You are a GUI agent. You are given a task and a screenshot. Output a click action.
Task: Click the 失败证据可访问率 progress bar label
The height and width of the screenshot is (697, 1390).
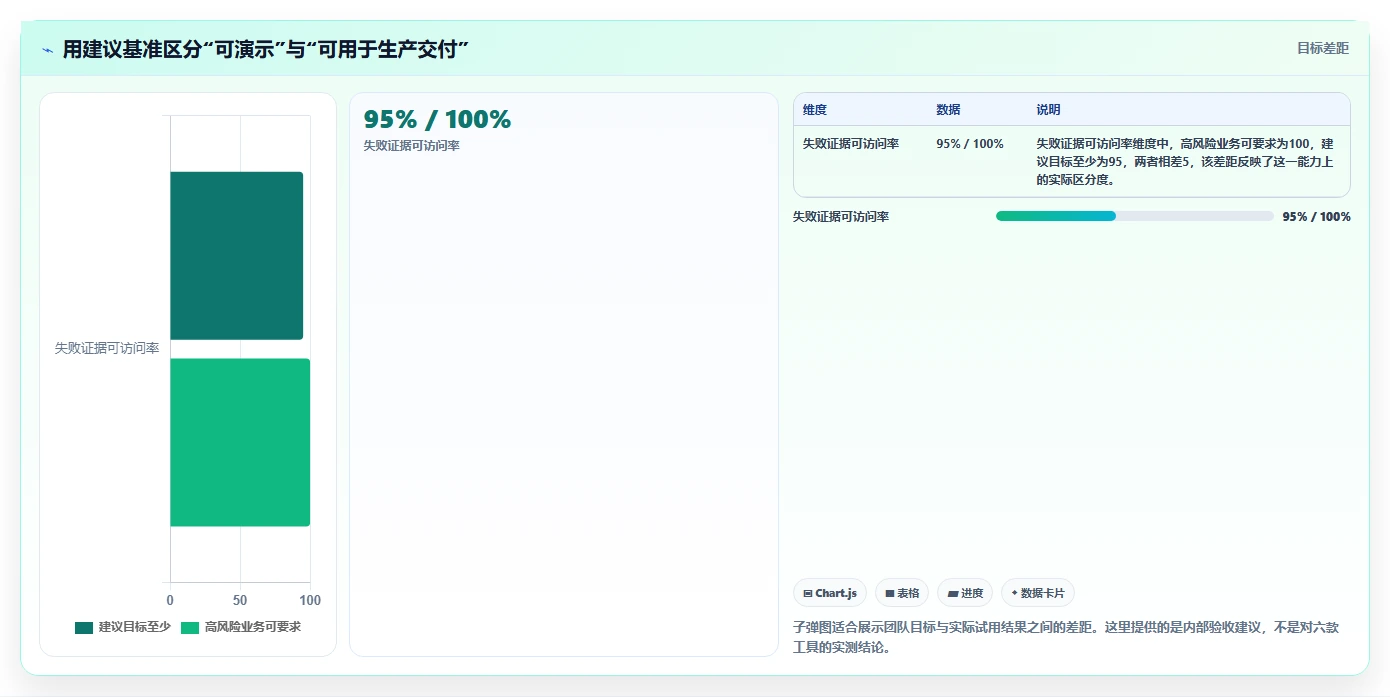tap(841, 217)
